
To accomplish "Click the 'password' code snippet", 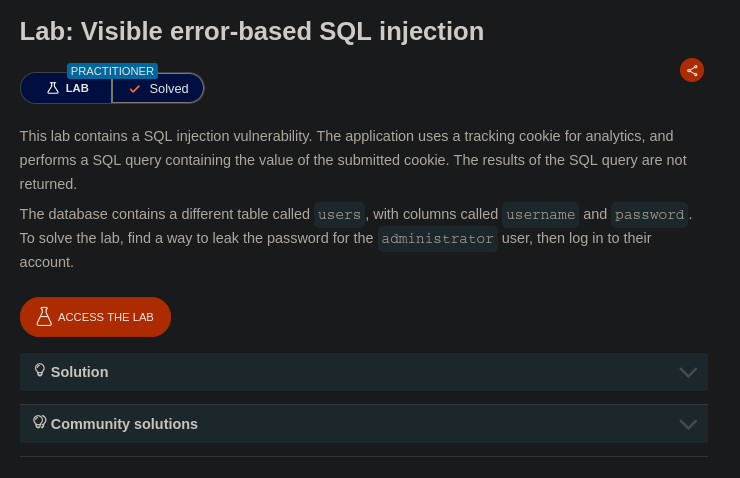I will click(x=649, y=215).
